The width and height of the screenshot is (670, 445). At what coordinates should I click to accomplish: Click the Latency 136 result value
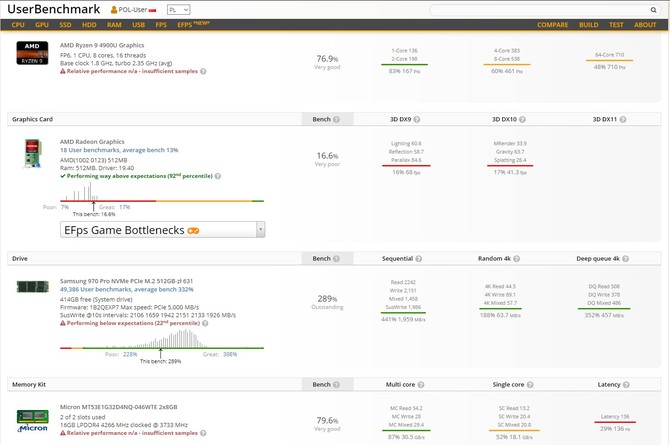click(615, 416)
